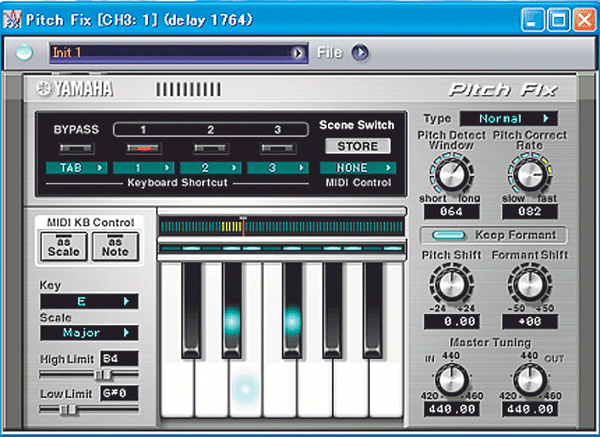Click the Low Limit slider handle
This screenshot has height=437, width=600.
pyautogui.click(x=68, y=409)
